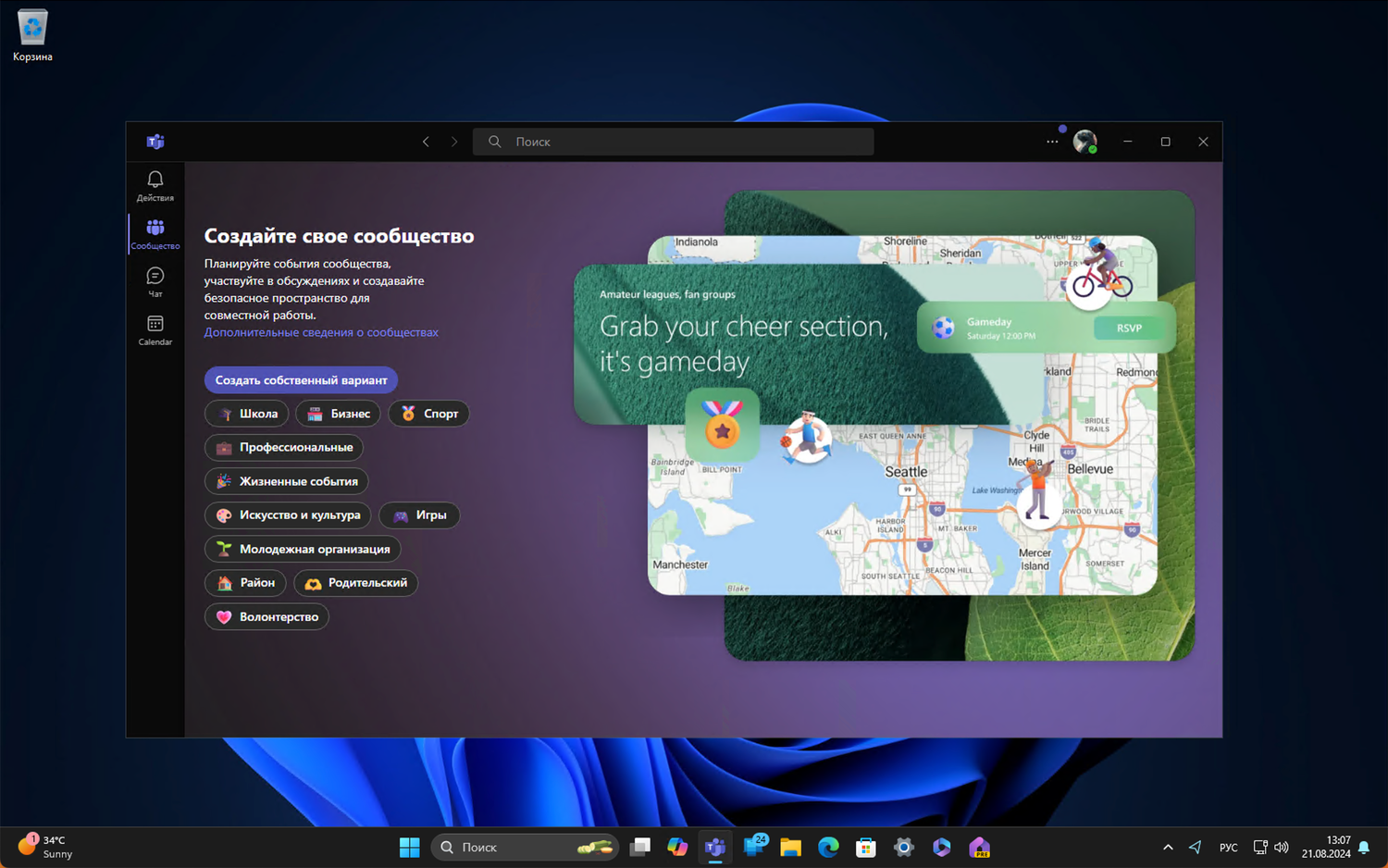The width and height of the screenshot is (1388, 868).
Task: Click the taskbar Поиск search box
Action: 525,848
